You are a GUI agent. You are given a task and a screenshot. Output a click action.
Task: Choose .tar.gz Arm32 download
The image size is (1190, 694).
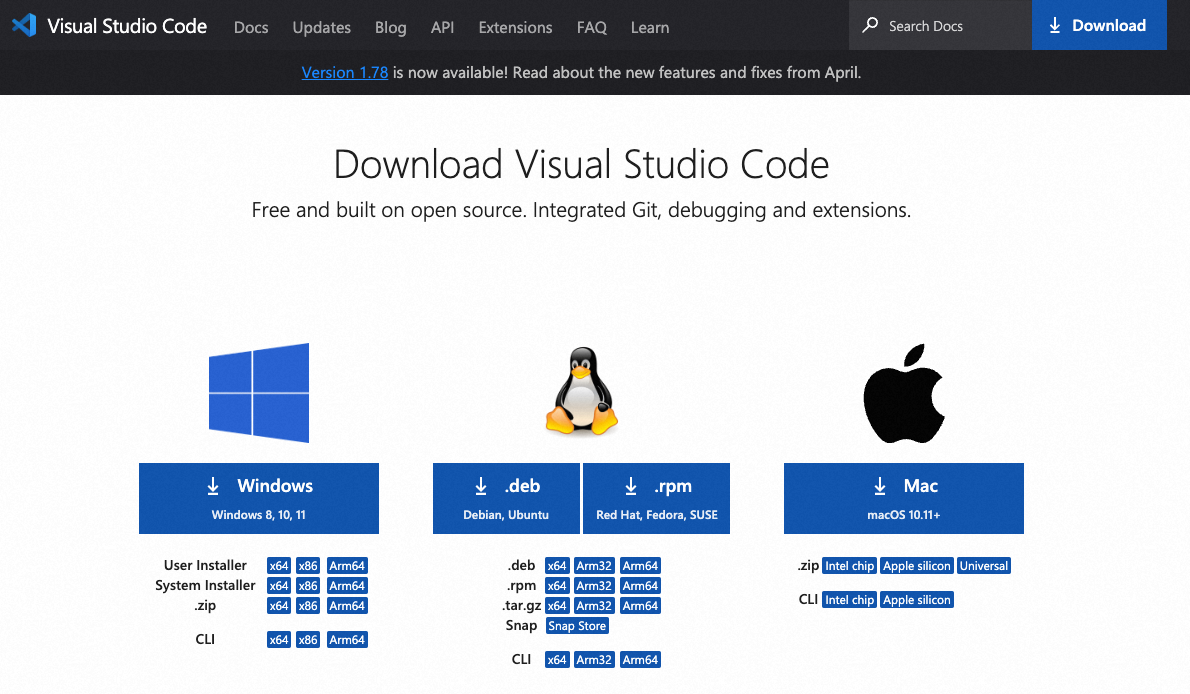(593, 606)
